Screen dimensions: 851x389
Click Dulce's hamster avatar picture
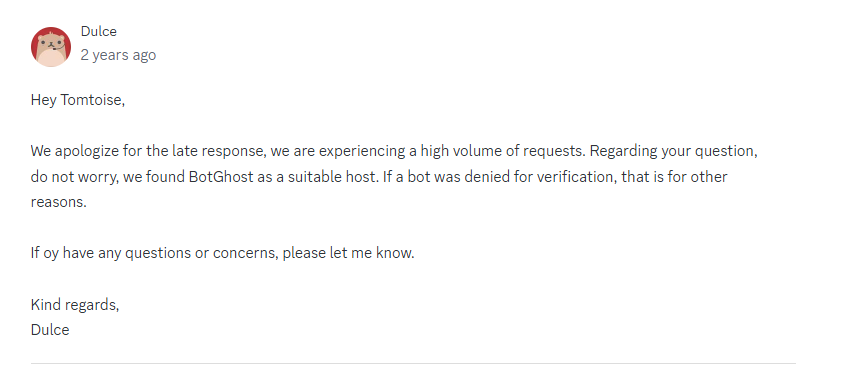(x=51, y=47)
